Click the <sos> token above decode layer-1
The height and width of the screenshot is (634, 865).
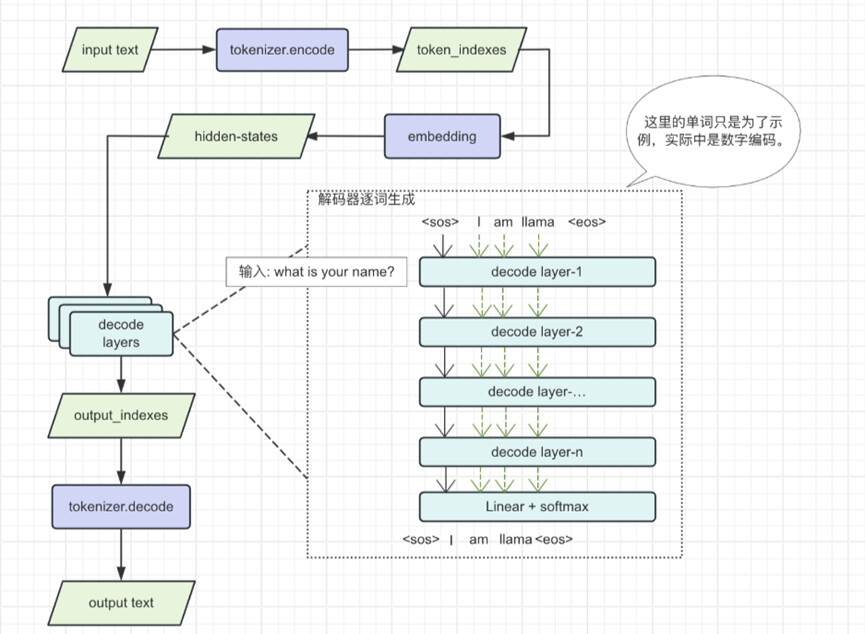coord(440,221)
